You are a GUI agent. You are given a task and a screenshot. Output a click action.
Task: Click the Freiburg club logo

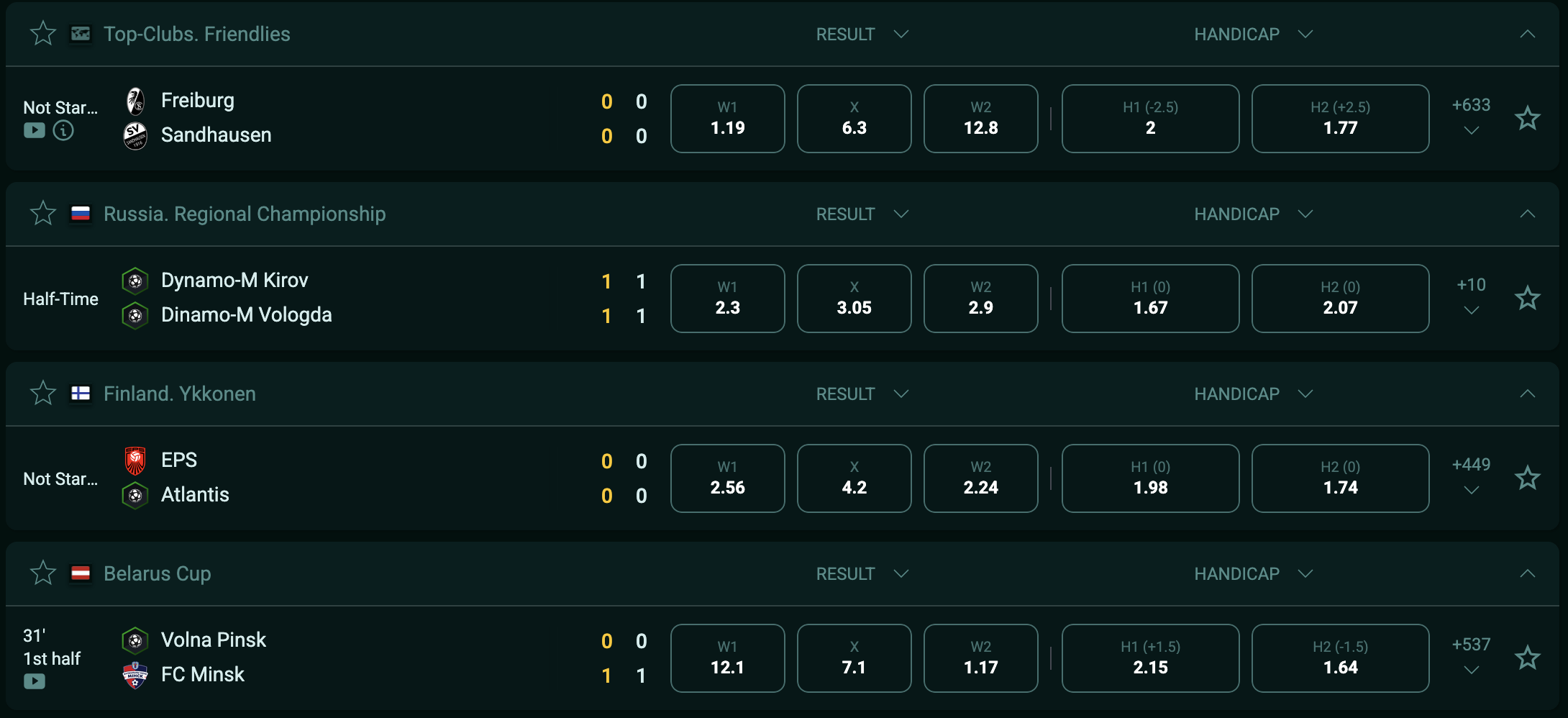(x=135, y=101)
